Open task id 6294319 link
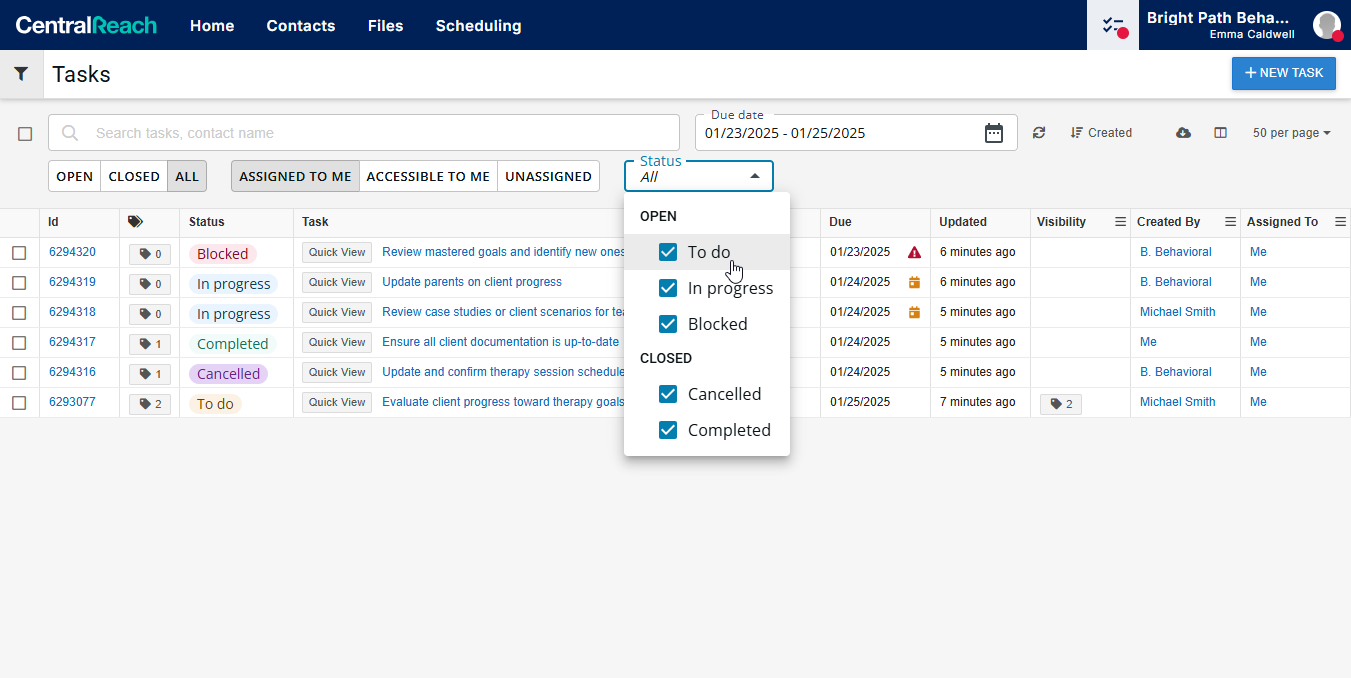Screen dimensions: 1351x678 coord(72,282)
